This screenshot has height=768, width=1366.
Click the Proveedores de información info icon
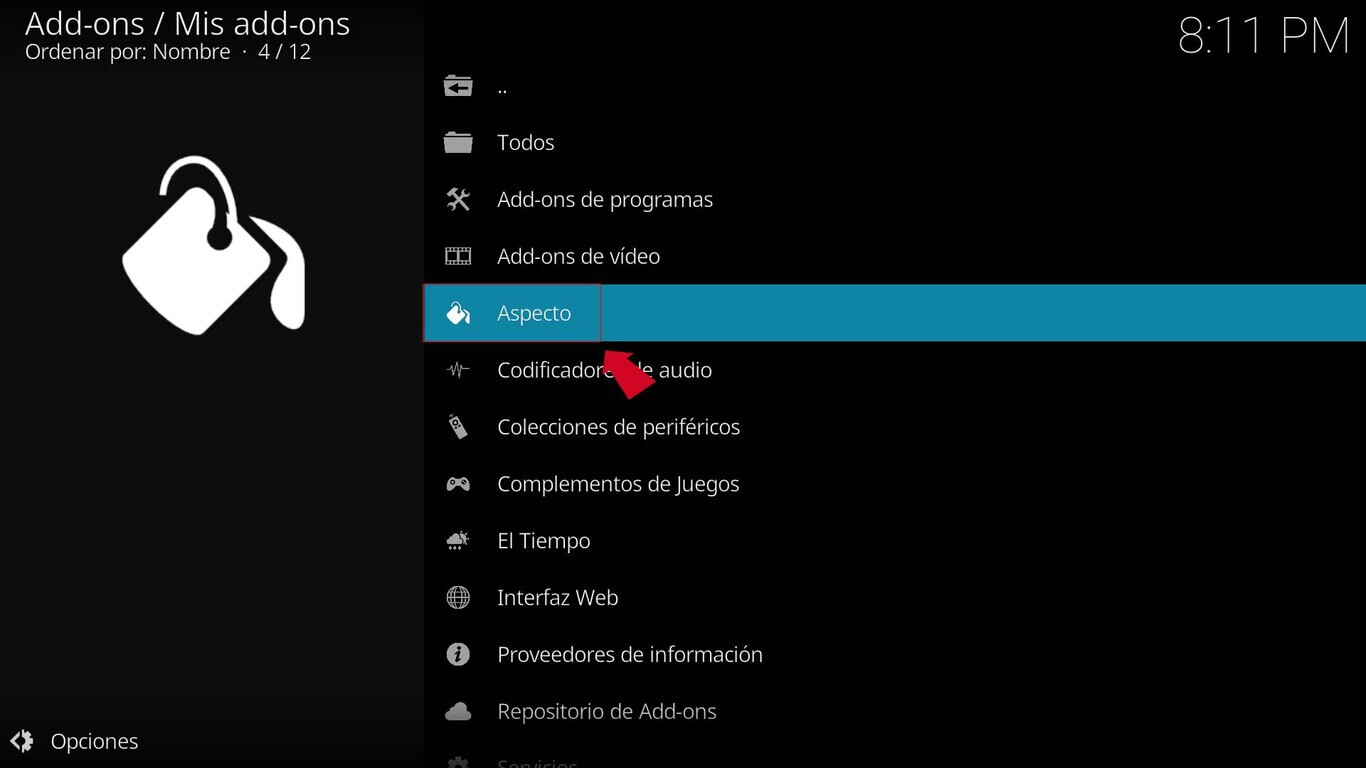pos(458,654)
